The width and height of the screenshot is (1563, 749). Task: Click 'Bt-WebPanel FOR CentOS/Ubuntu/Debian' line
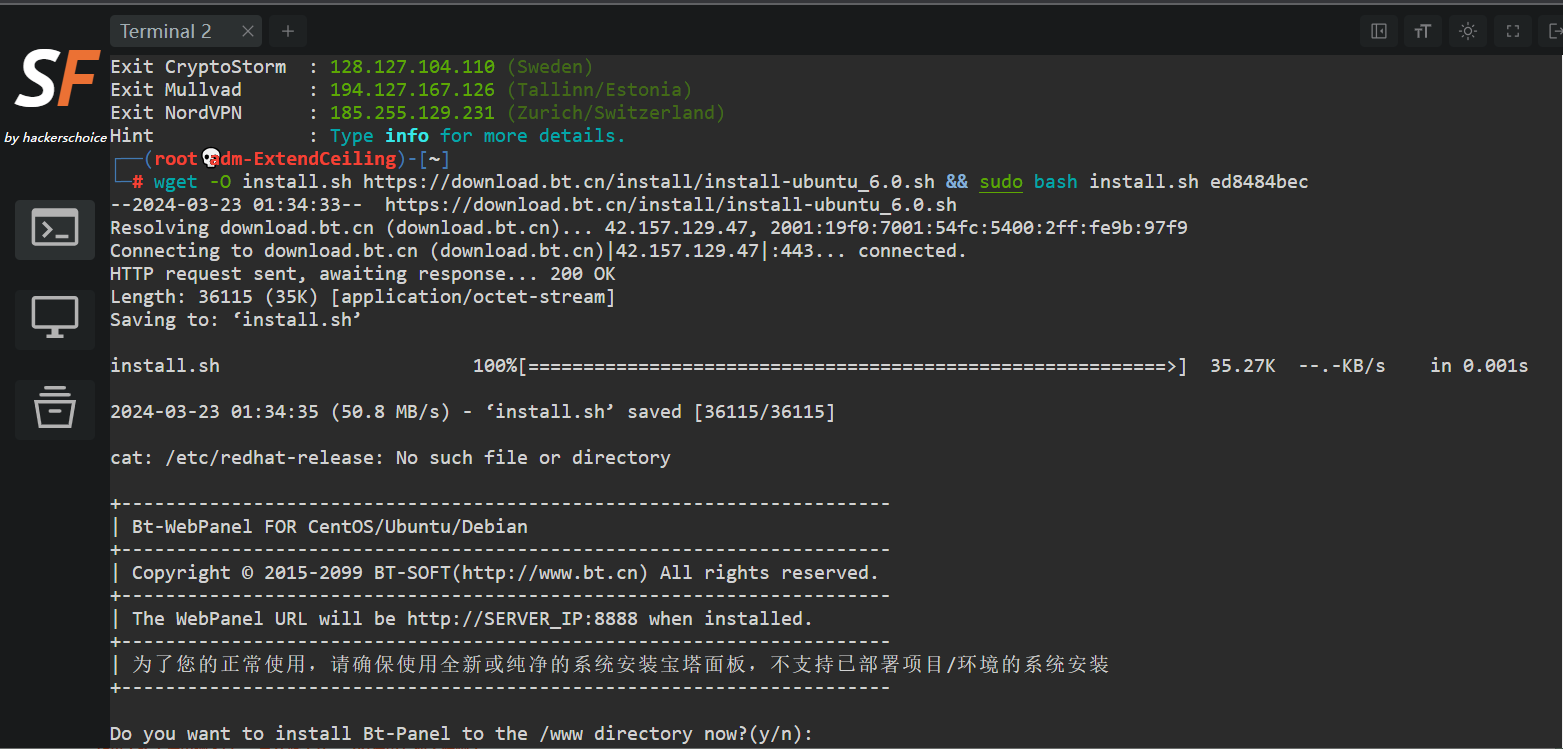click(x=330, y=527)
